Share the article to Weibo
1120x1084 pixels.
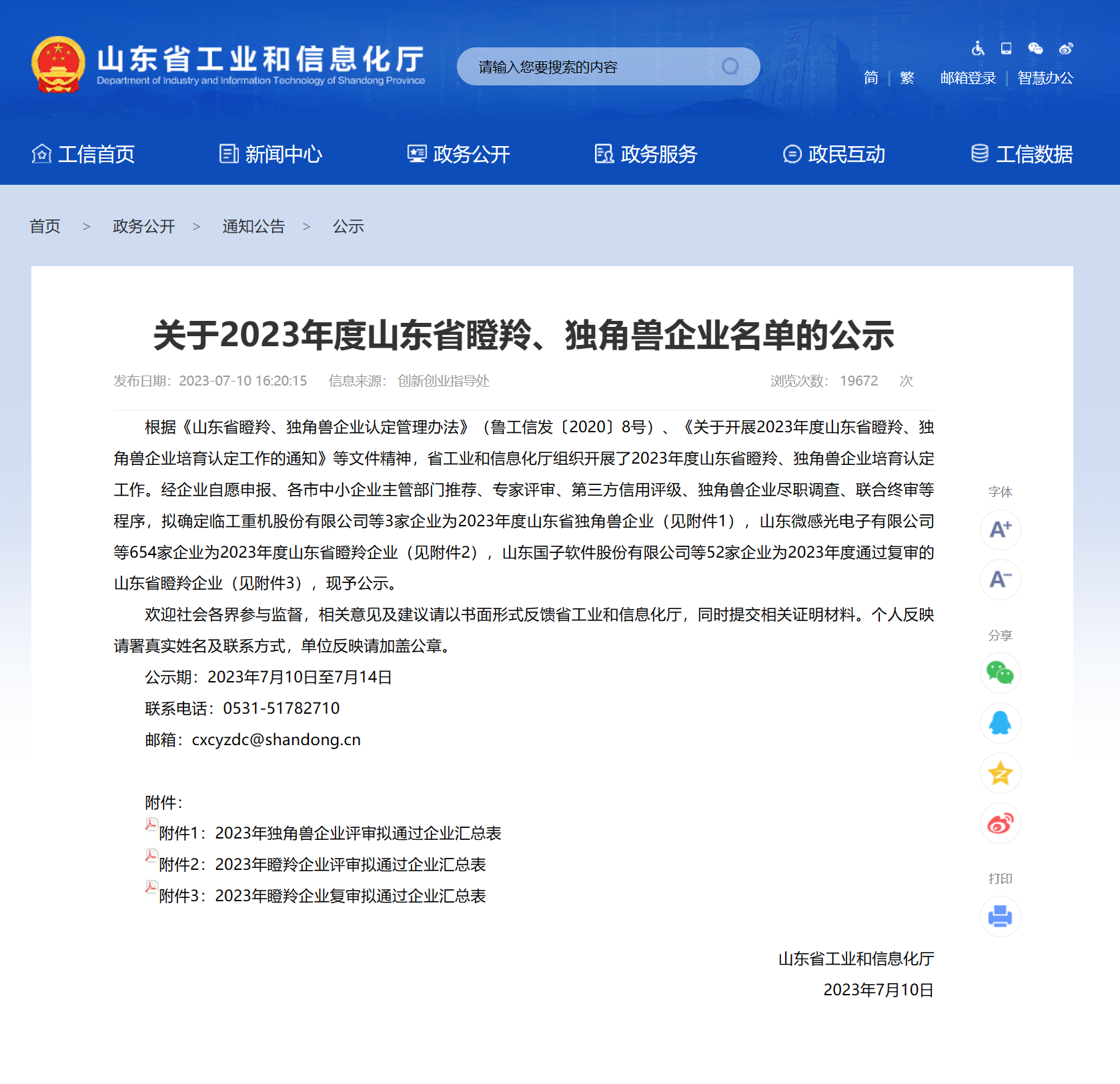click(1000, 823)
